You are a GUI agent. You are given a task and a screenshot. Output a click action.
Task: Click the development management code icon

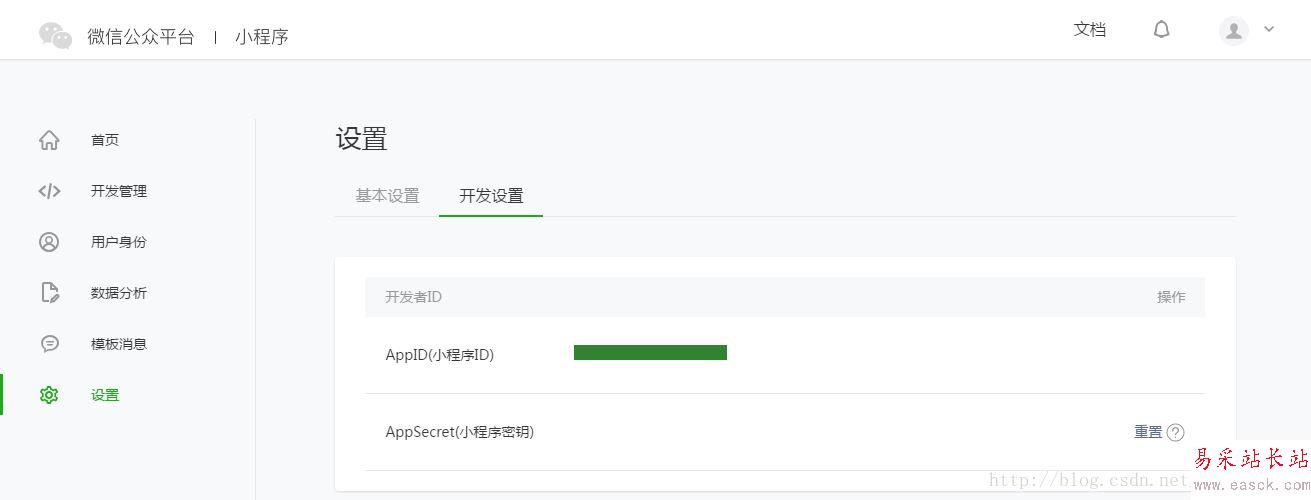49,191
